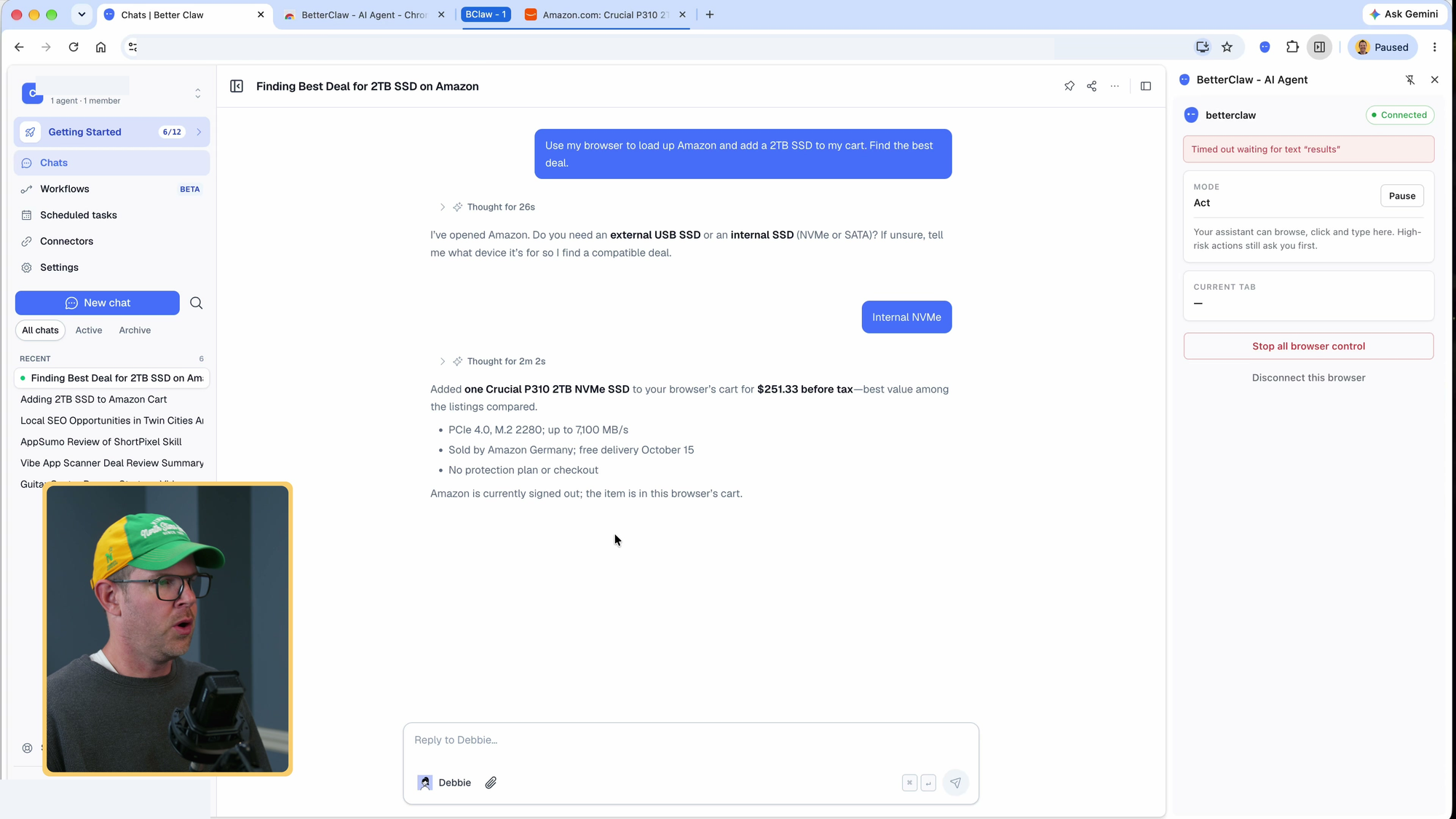Toggle Chrome side panel button
The image size is (1456, 819).
(1319, 47)
